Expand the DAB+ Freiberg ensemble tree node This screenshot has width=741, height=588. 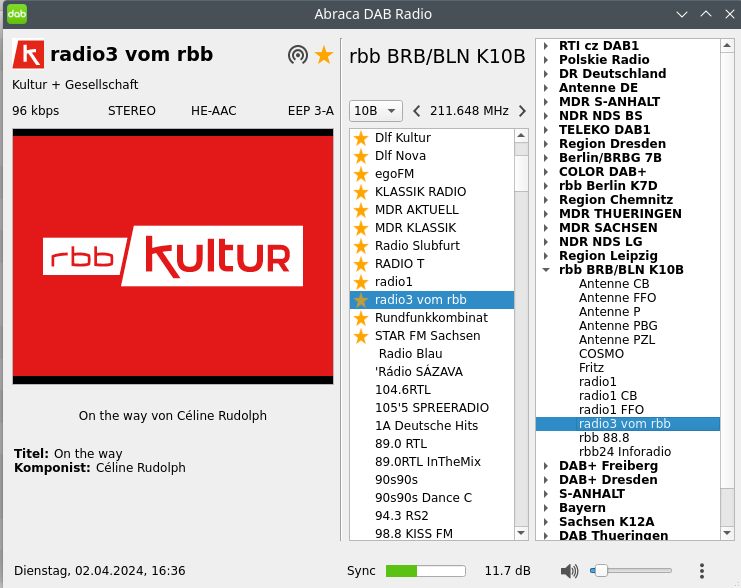coord(546,466)
